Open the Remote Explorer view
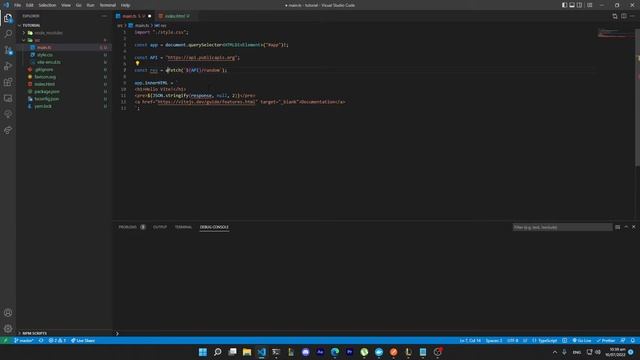Image resolution: width=640 pixels, height=360 pixels. point(8,98)
